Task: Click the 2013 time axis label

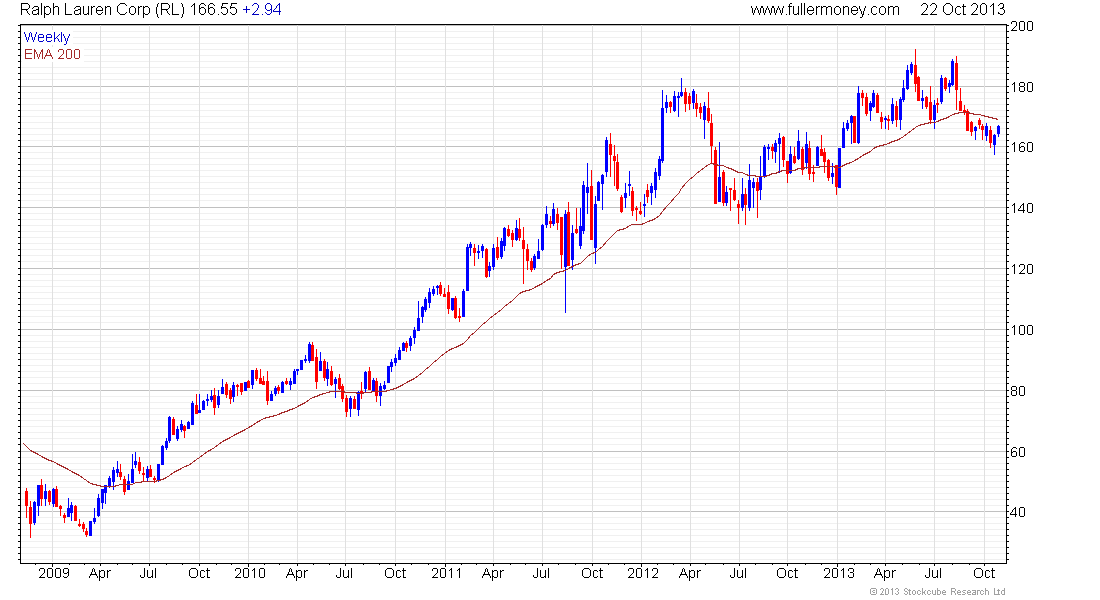Action: coord(839,573)
